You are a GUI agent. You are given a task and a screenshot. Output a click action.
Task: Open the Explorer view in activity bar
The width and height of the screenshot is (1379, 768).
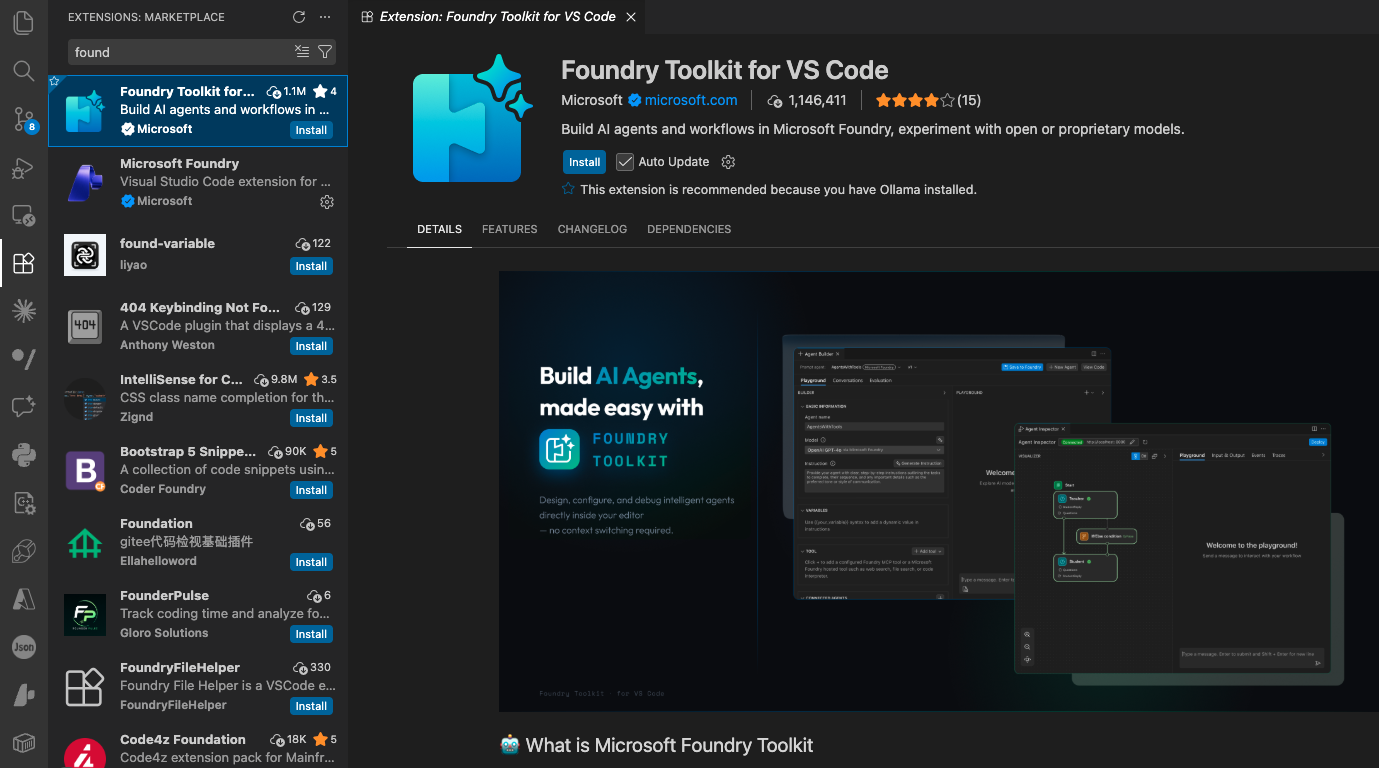(23, 22)
